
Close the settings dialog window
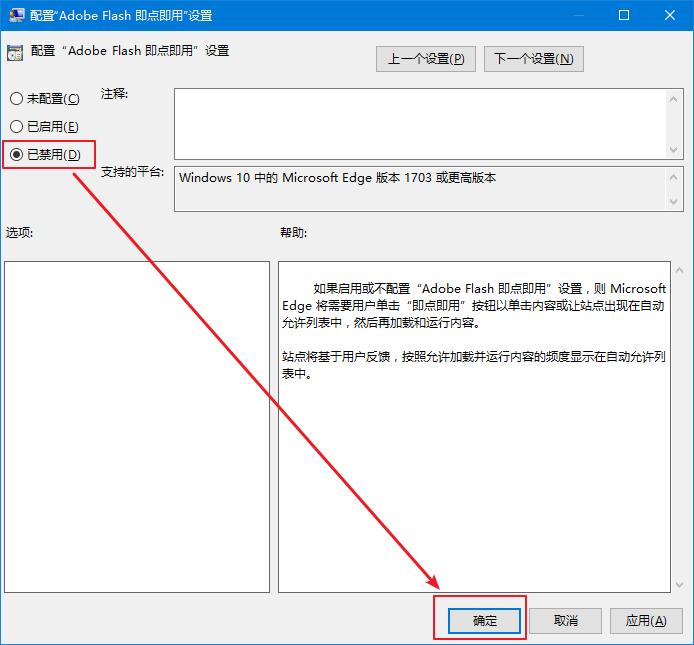click(x=670, y=15)
